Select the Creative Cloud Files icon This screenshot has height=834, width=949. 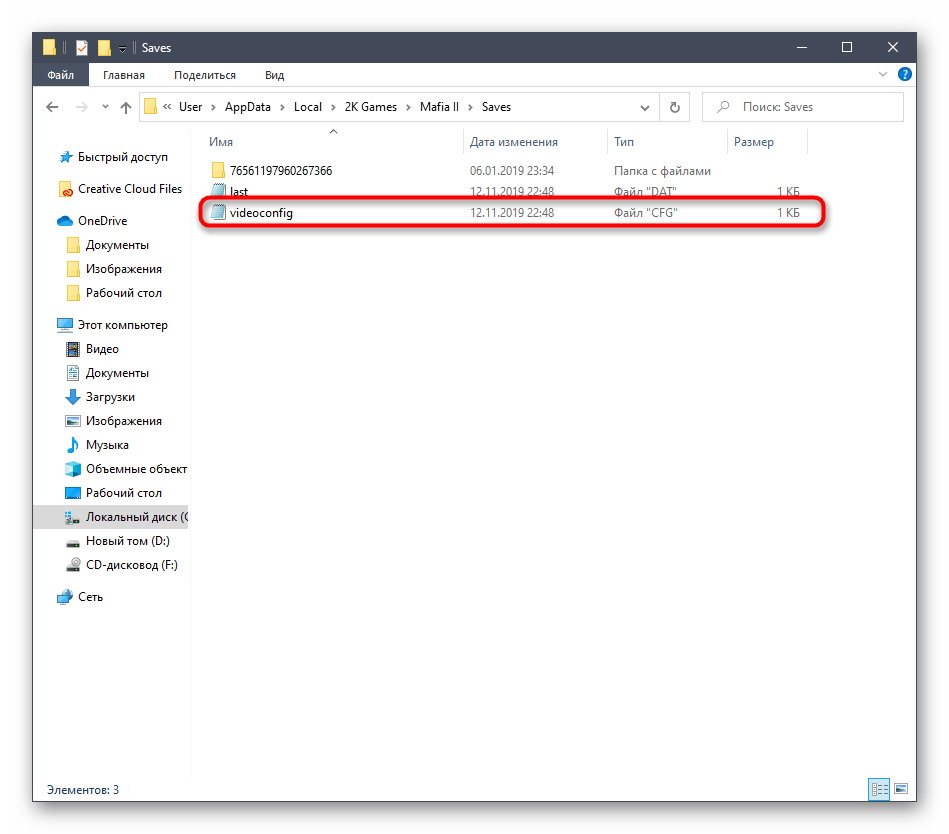(x=66, y=189)
